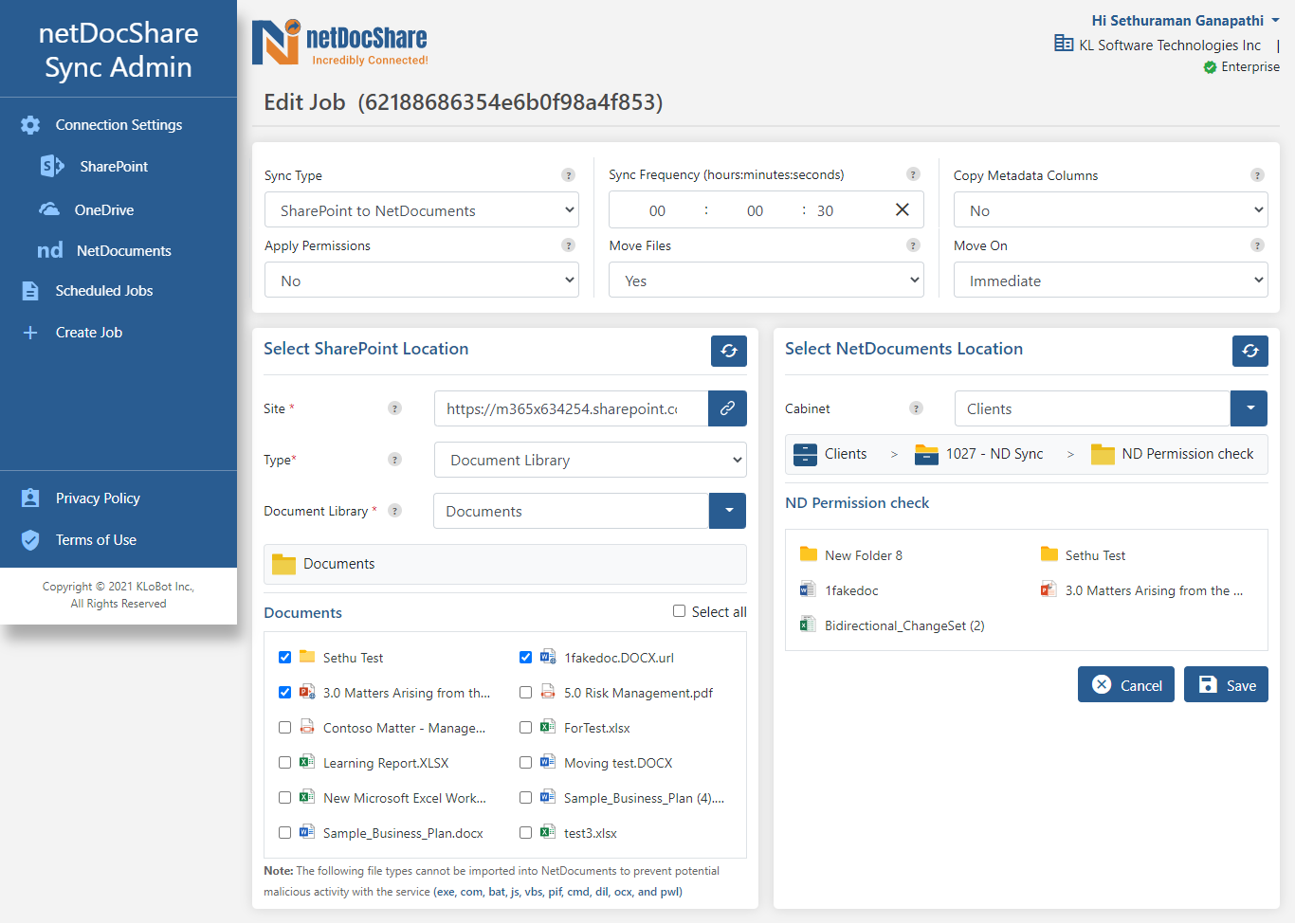Open the Sync Type dropdown
The height and width of the screenshot is (924, 1295).
422,209
